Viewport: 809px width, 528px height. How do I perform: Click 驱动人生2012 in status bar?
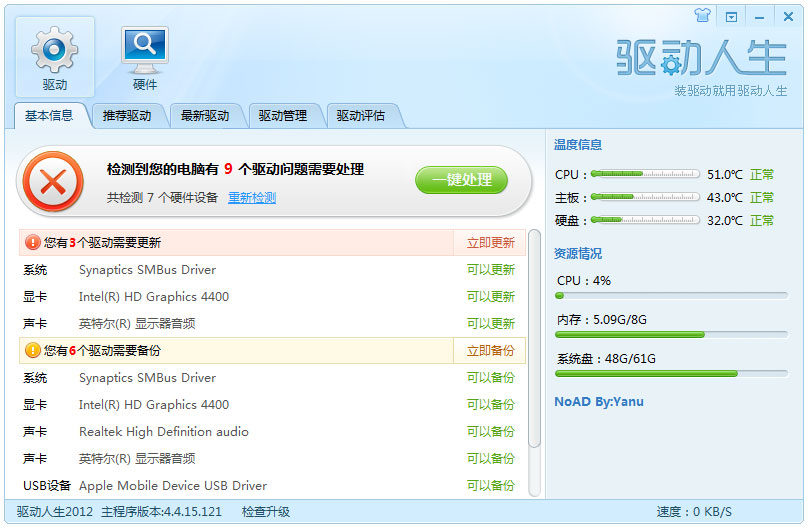(55, 511)
